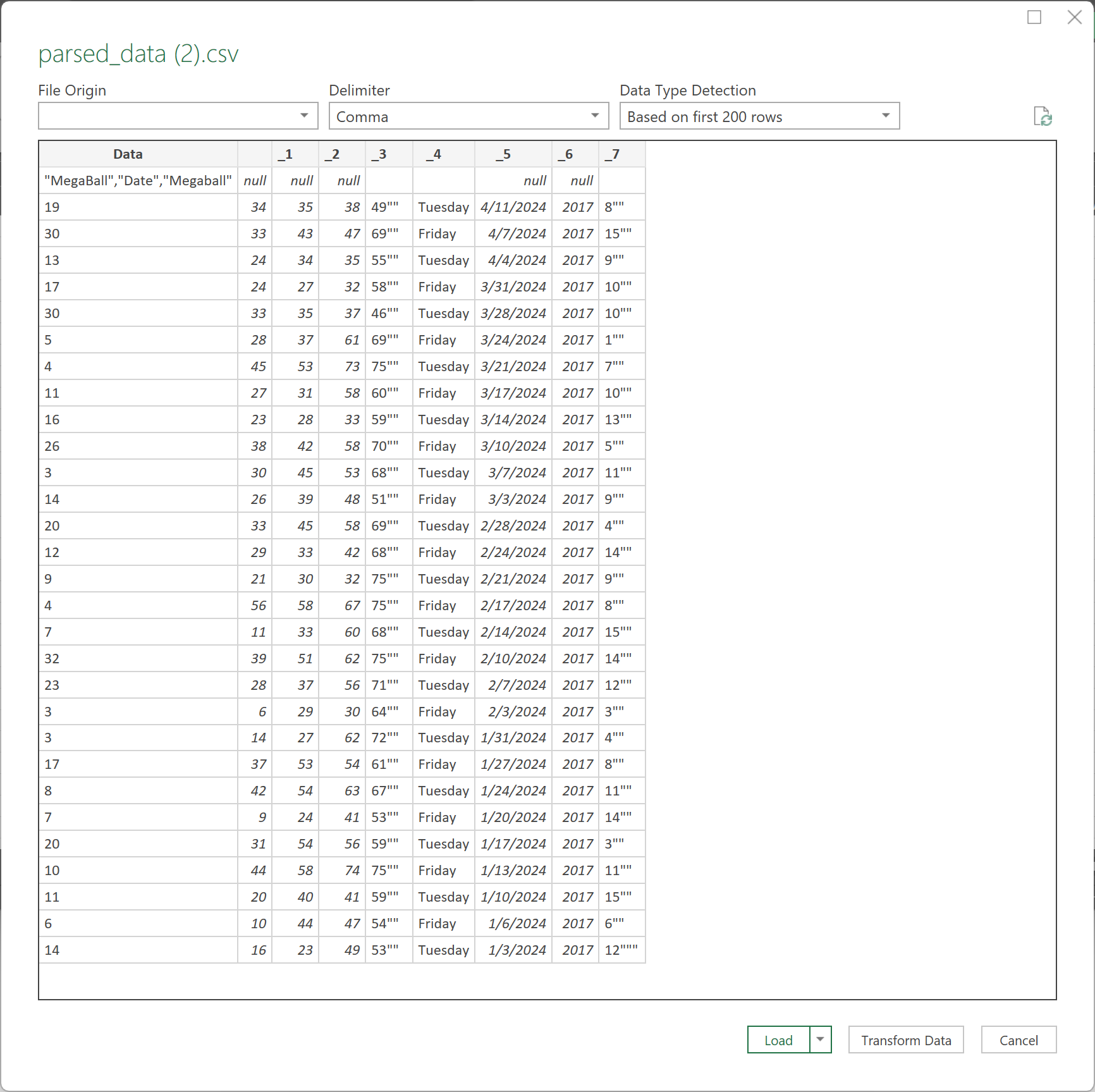Click the date cell 2/7/2024
This screenshot has width=1095, height=1092.
coord(513,685)
